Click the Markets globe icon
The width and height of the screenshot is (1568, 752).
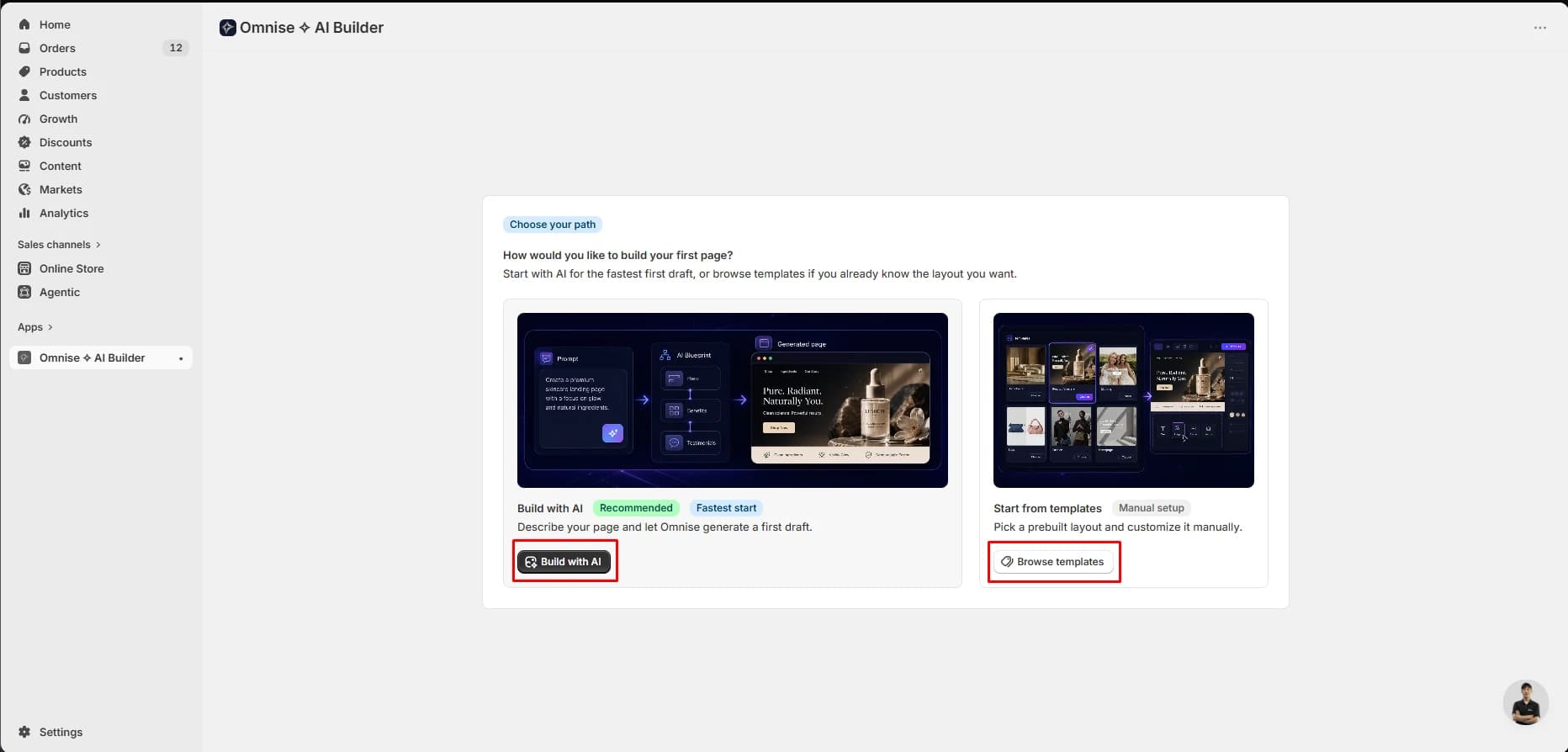coord(24,189)
